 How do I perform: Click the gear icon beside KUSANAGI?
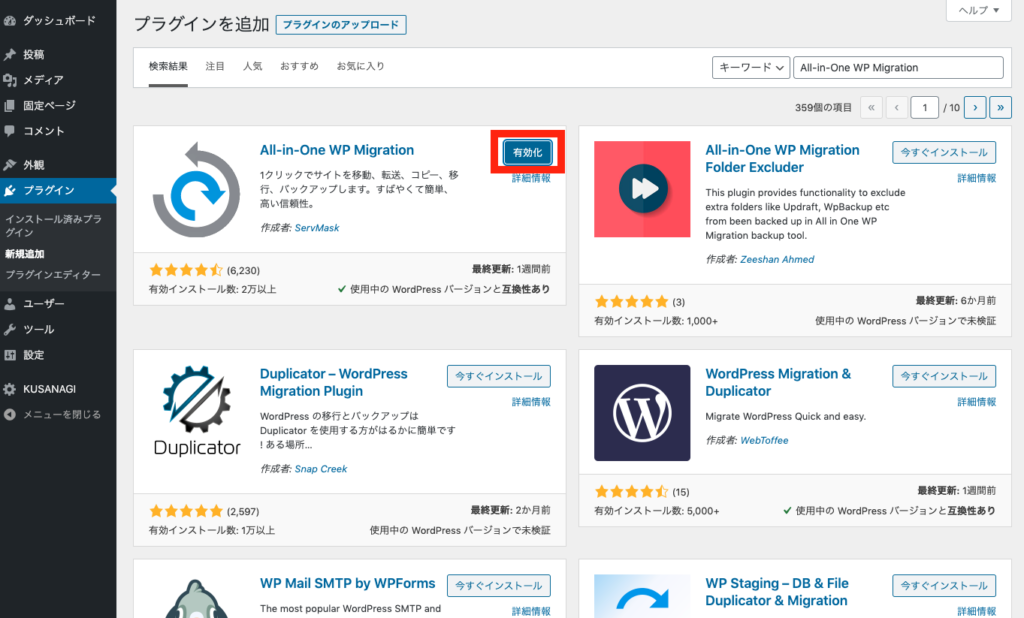(x=9, y=389)
